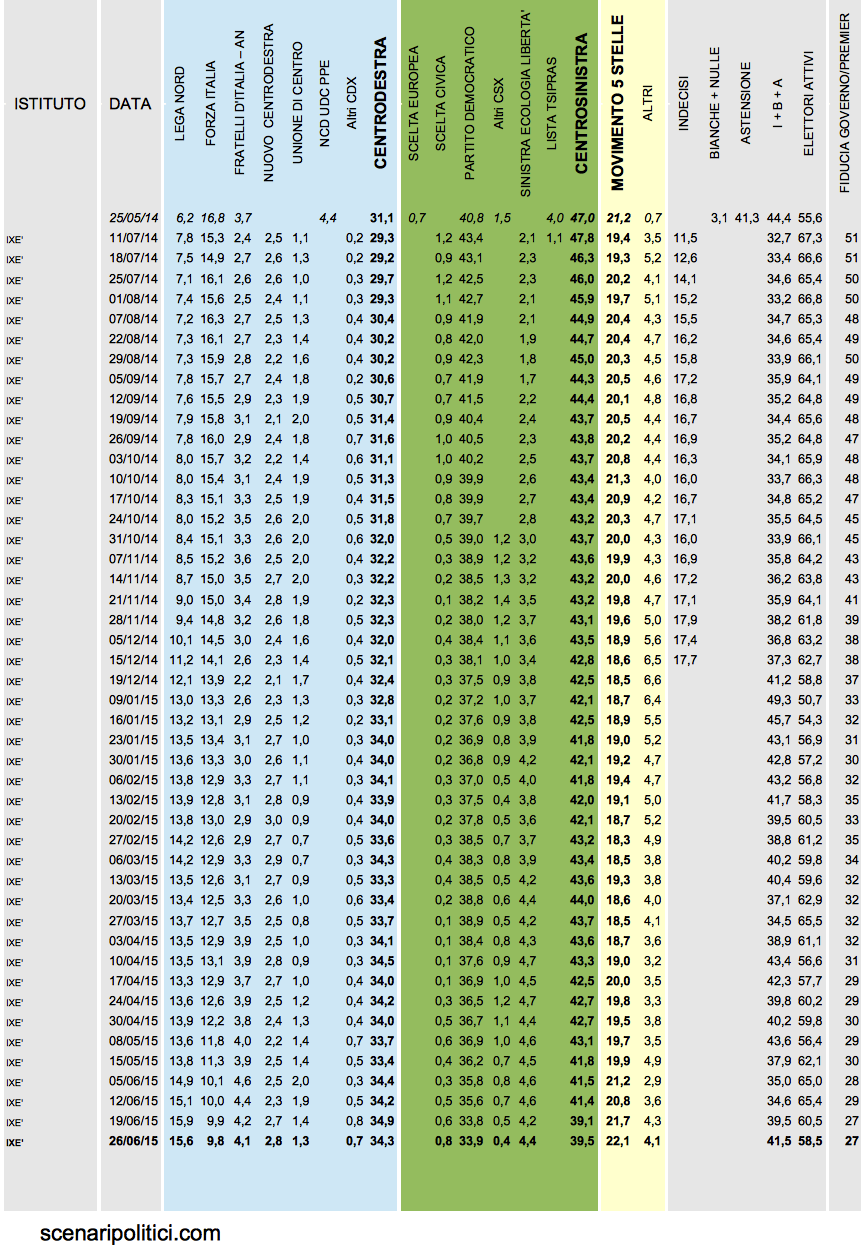Screen dimensions: 867x1257
Task: Select the UNIONE DI CENTRO header
Action: coord(297,102)
